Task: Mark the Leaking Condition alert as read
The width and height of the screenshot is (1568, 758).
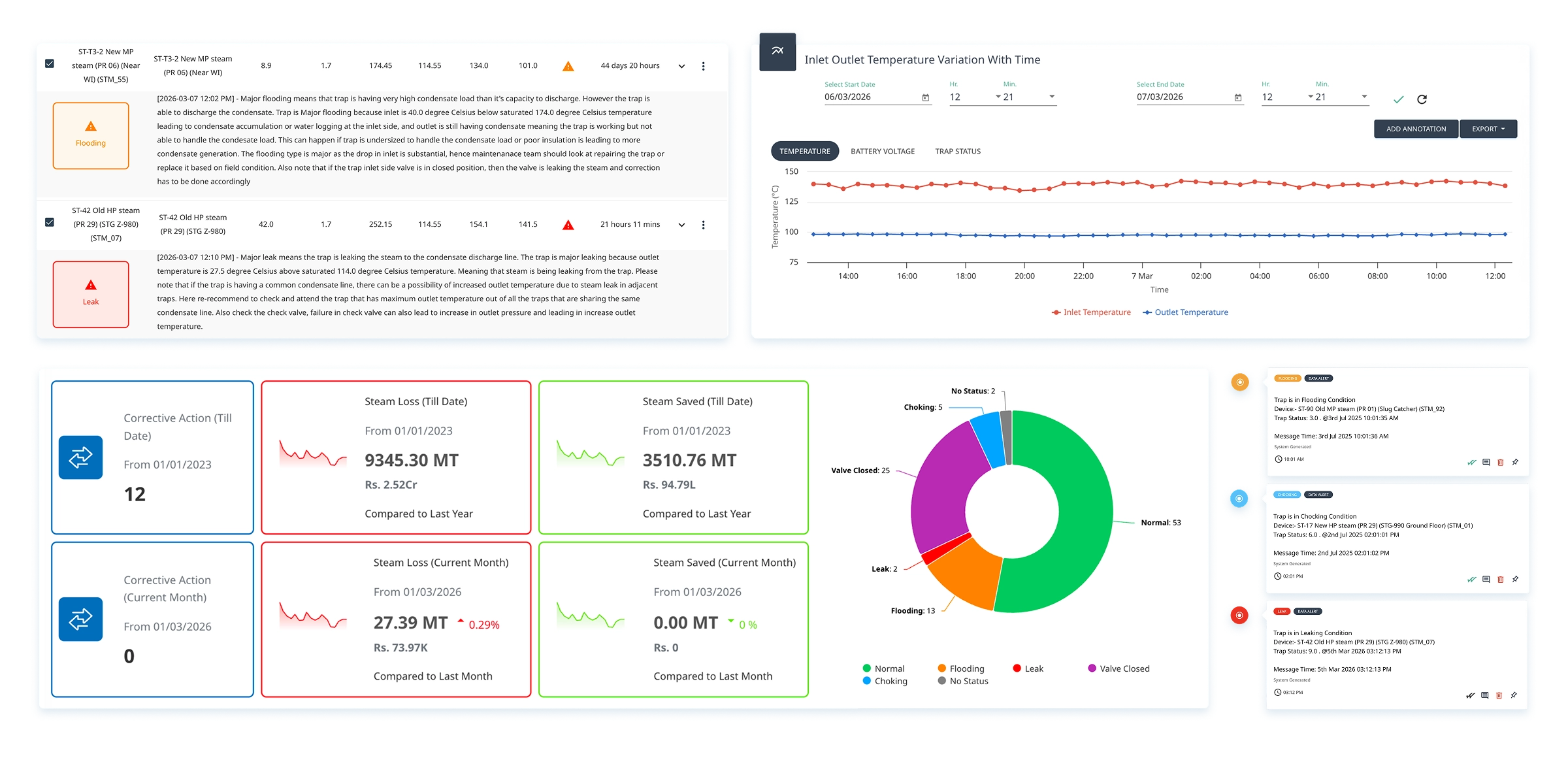Action: coord(1470,695)
